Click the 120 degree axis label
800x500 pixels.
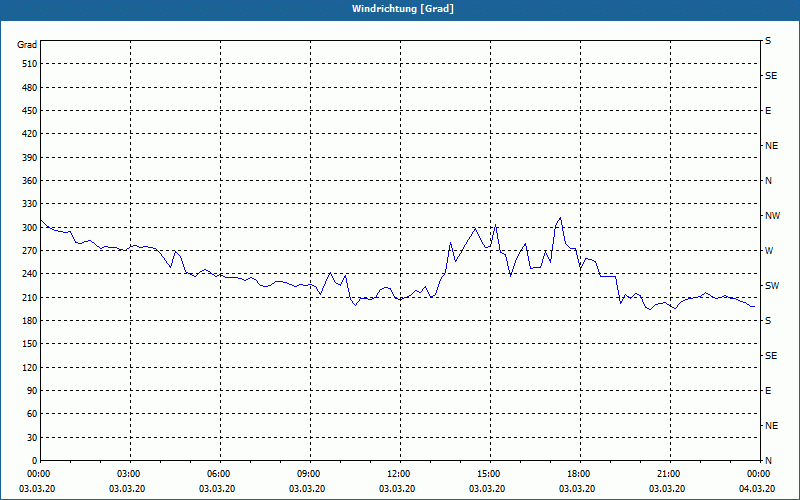30,367
